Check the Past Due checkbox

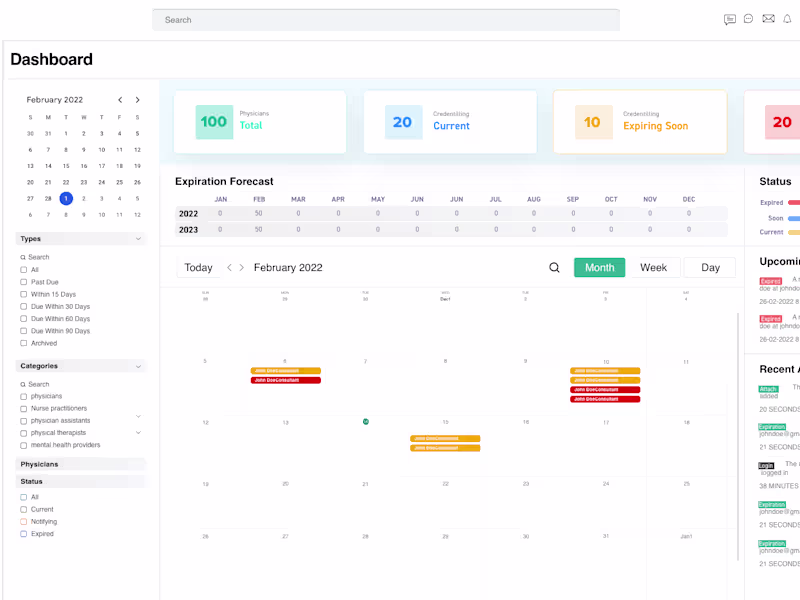[x=23, y=282]
